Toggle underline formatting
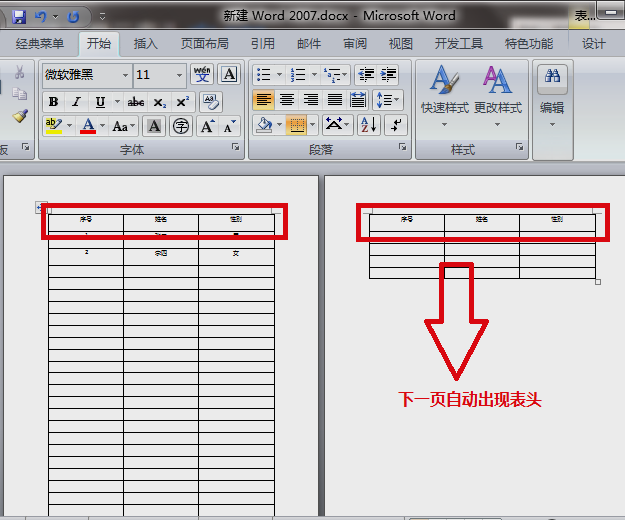The height and width of the screenshot is (520, 625). pyautogui.click(x=100, y=102)
